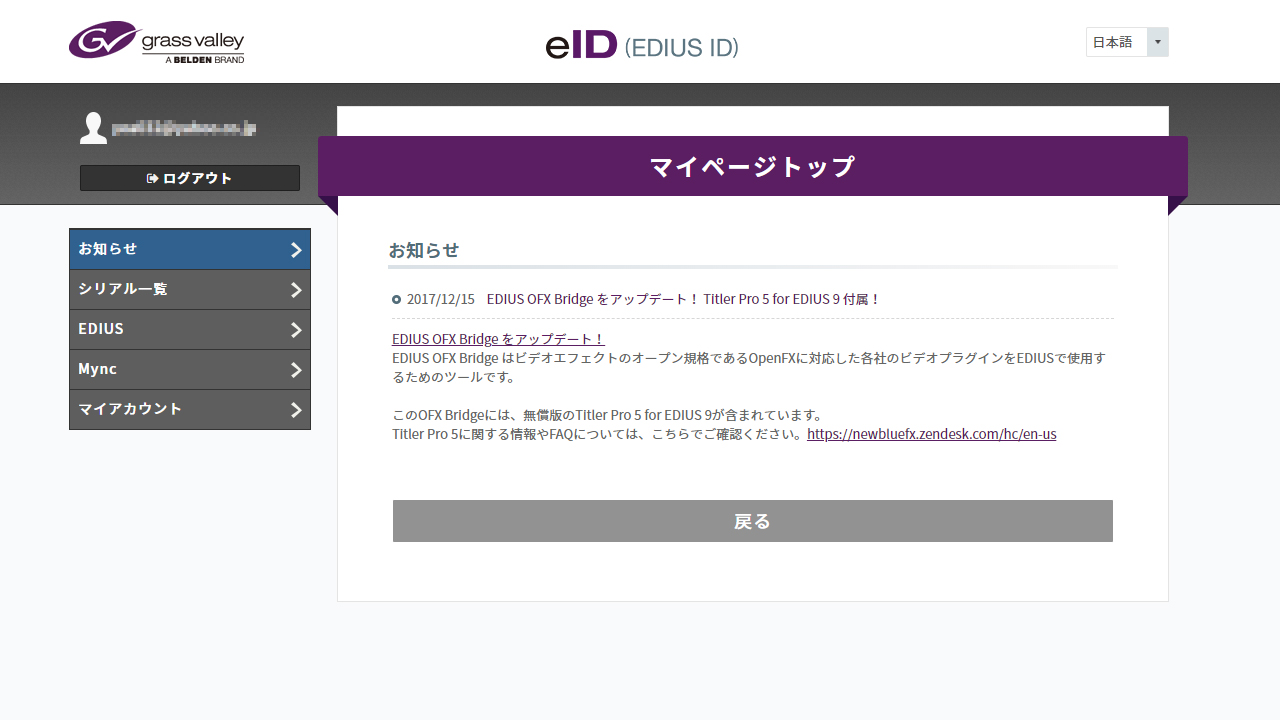Open the newbluefx.zendesk.com help link
1280x720 pixels.
point(931,434)
